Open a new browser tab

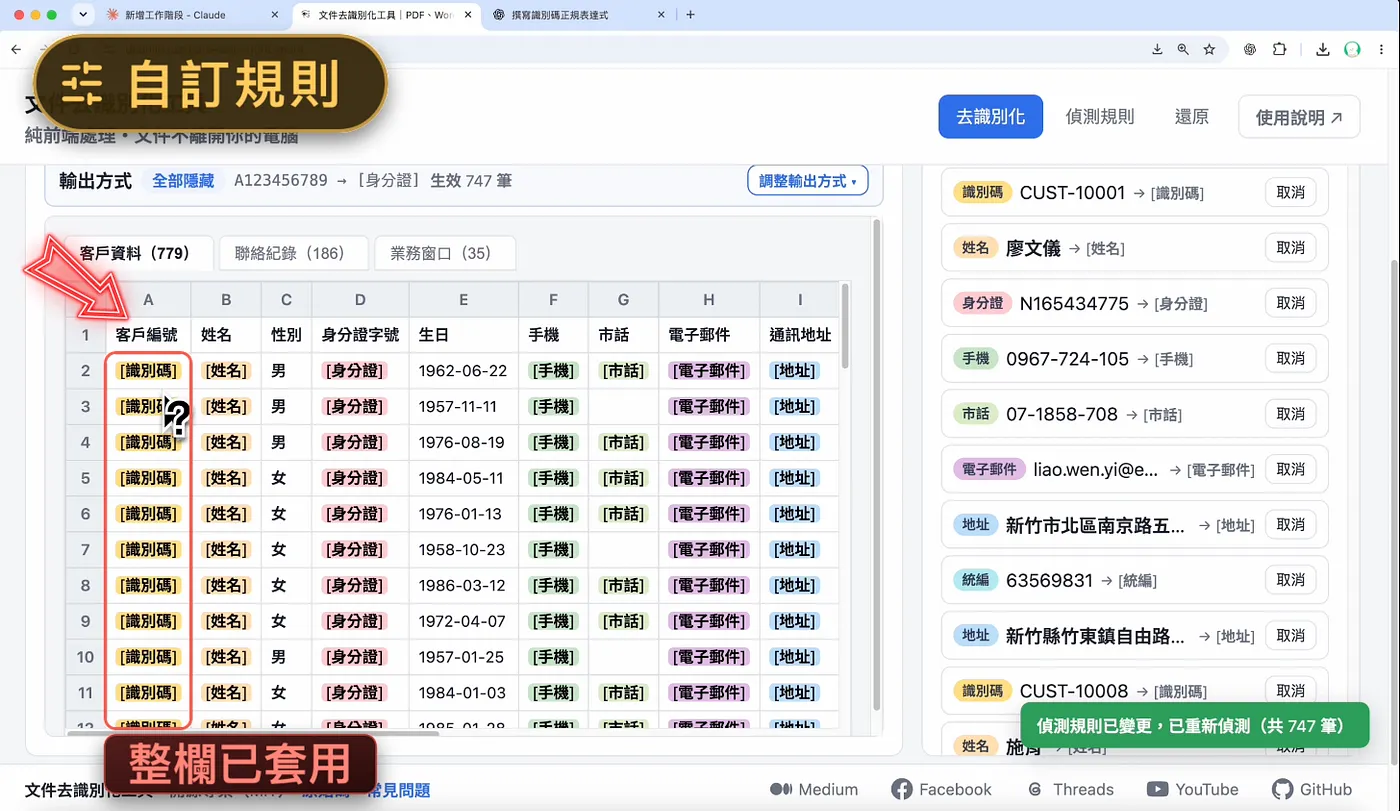point(691,15)
